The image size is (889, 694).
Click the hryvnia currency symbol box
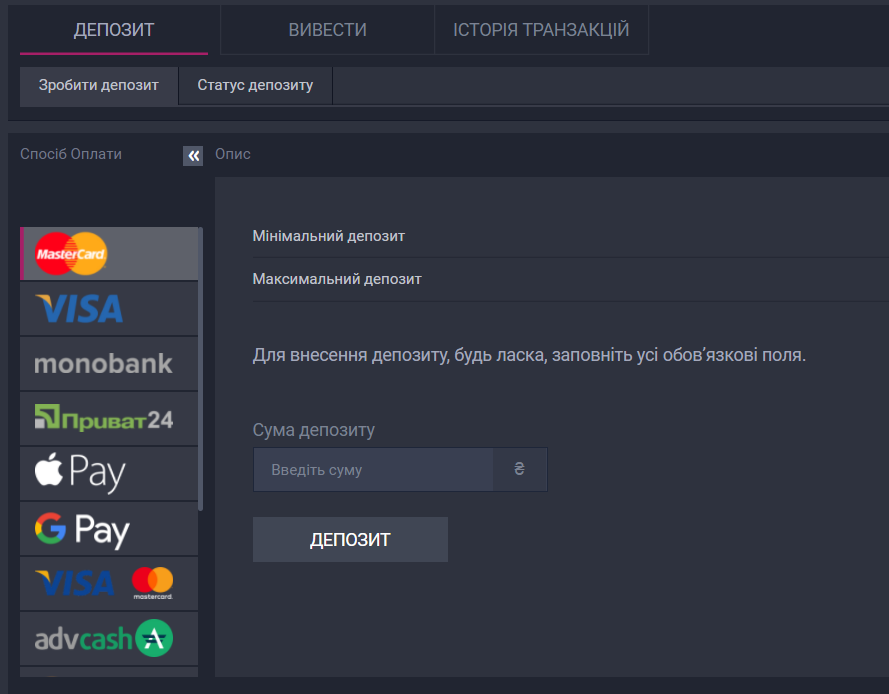click(520, 469)
